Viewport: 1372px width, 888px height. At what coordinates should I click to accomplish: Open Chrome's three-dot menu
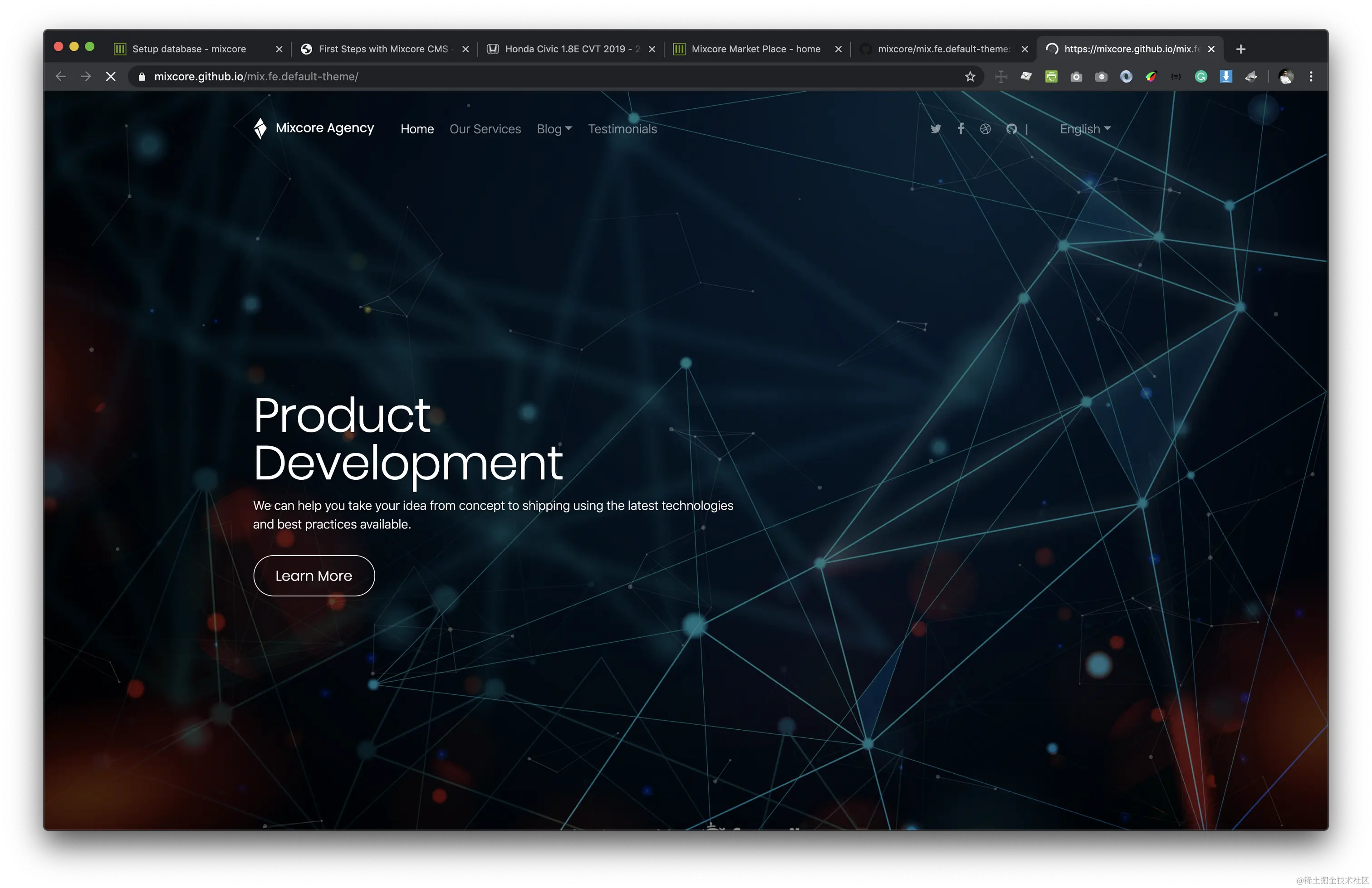tap(1311, 77)
